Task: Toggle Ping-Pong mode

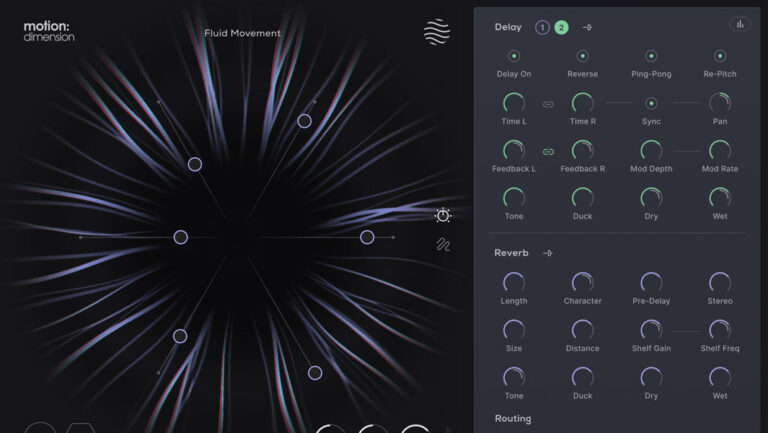Action: [651, 56]
